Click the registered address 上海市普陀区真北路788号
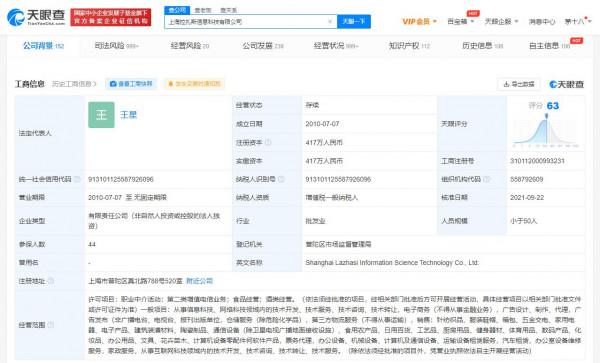This screenshot has height=363, width=600. (x=135, y=281)
